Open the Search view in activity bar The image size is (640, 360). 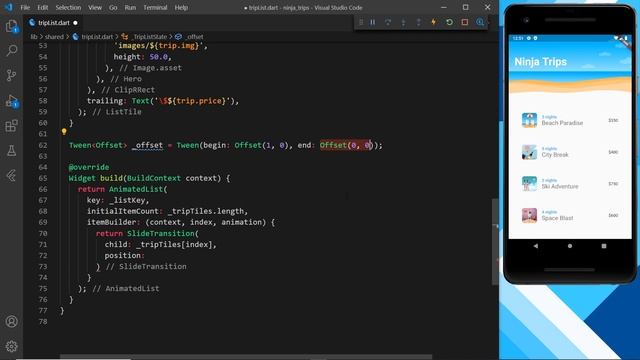(11, 51)
